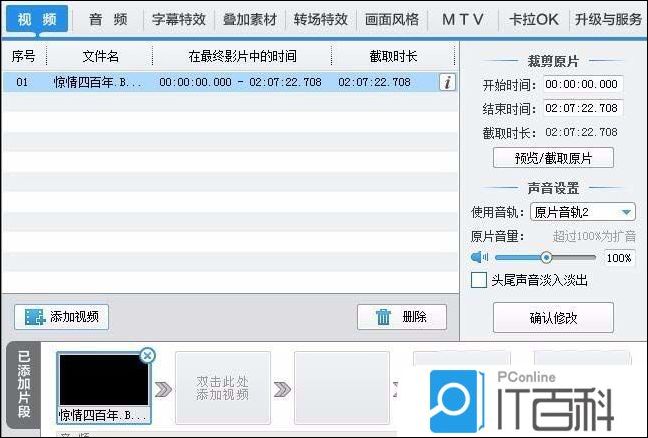Switch to the 视频 tab
648x438 pixels.
[x=37, y=19]
